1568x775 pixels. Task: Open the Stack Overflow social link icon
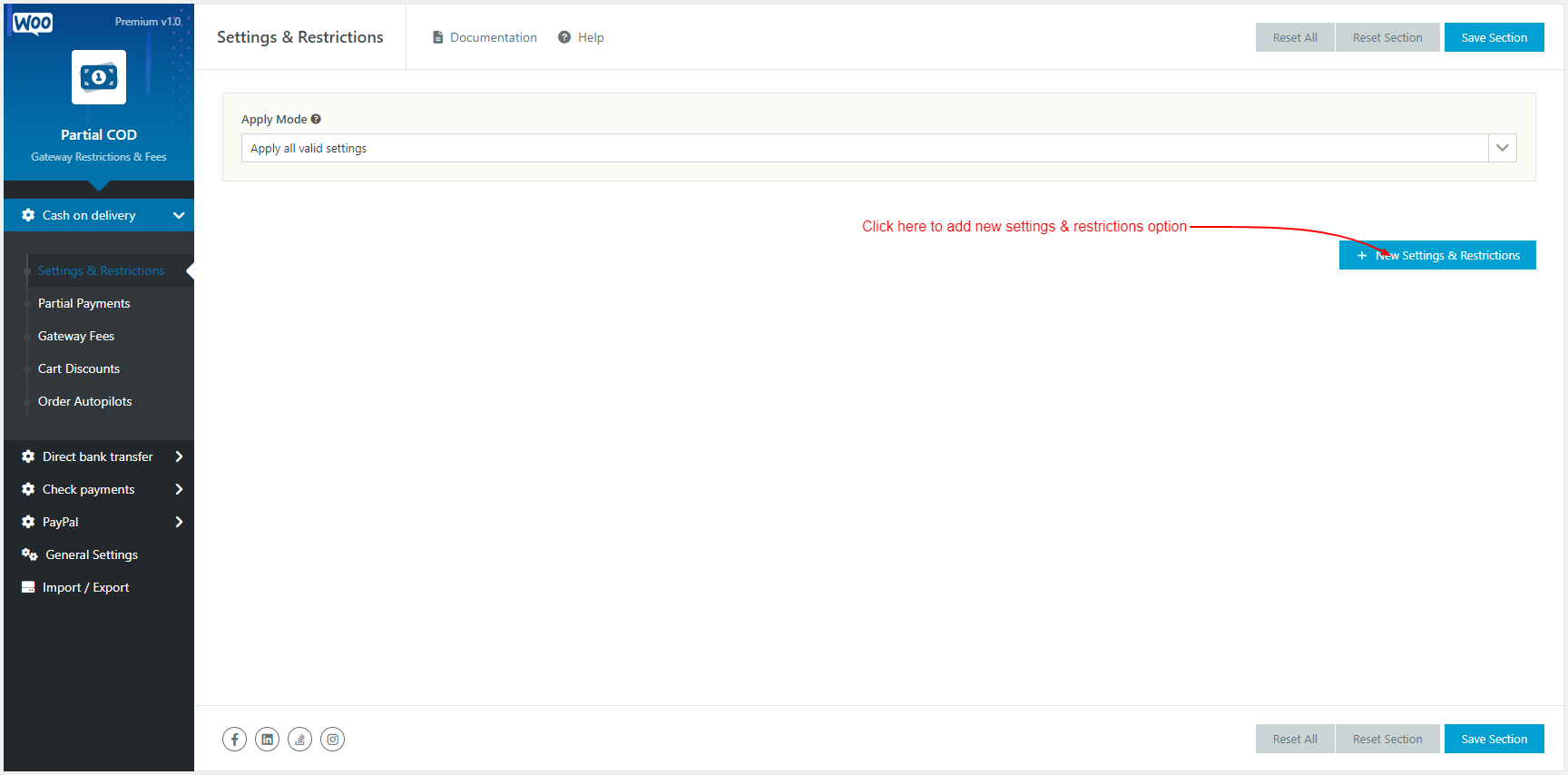point(299,740)
